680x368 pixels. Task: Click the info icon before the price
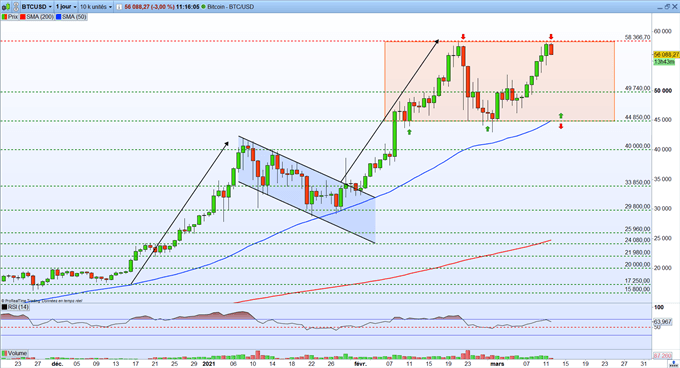[120, 7]
